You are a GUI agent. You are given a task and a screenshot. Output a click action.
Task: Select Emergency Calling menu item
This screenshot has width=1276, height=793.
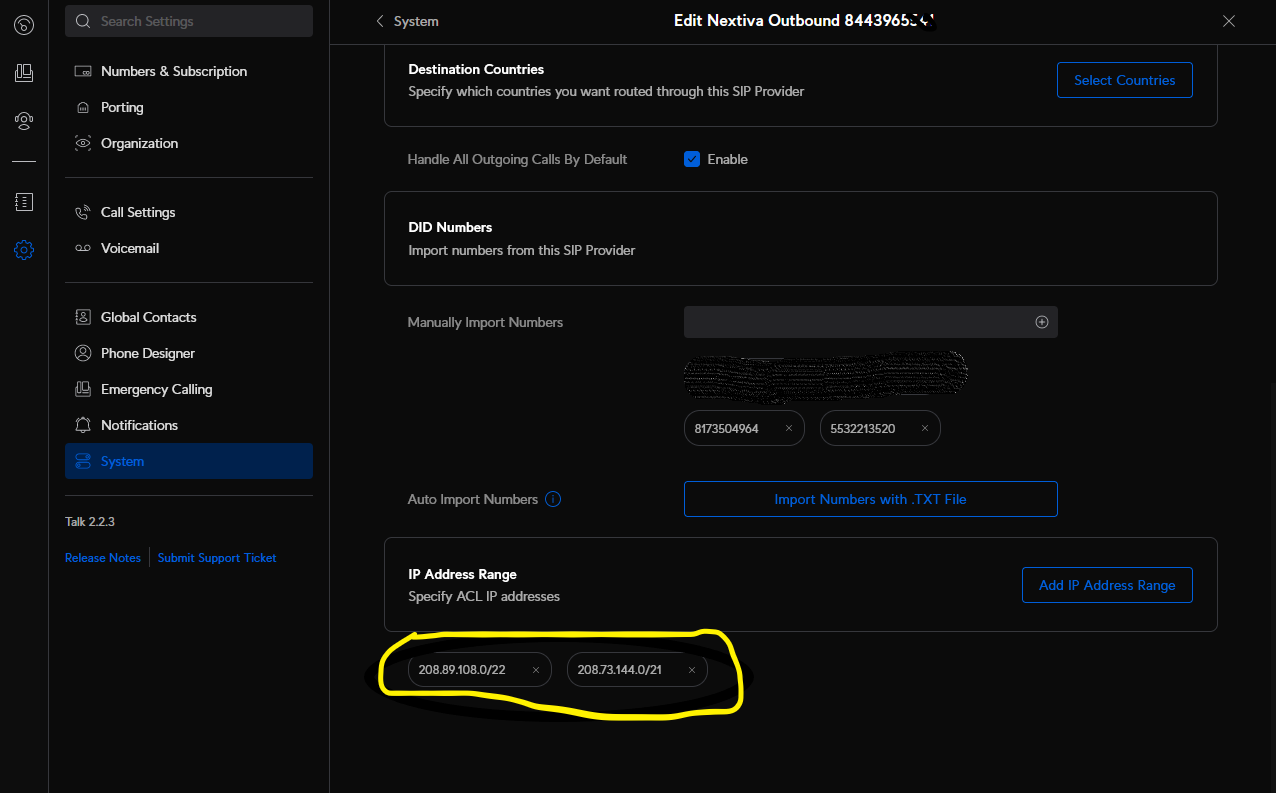(x=156, y=389)
